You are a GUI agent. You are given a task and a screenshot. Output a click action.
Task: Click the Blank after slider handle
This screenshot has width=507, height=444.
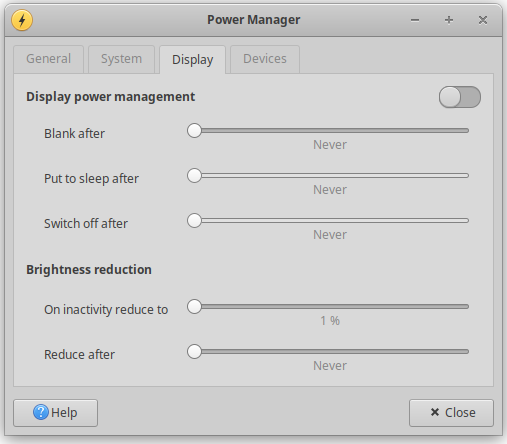pos(194,131)
